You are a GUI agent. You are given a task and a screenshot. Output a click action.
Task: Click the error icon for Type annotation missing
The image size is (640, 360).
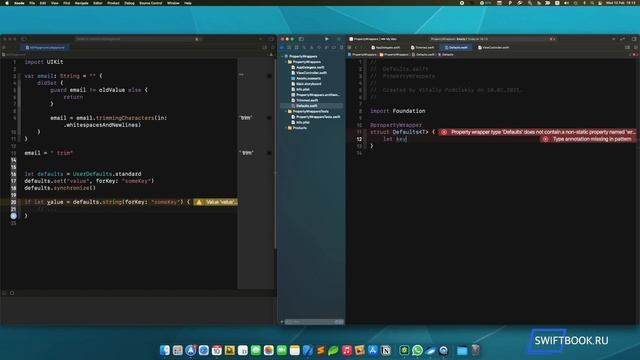point(545,139)
